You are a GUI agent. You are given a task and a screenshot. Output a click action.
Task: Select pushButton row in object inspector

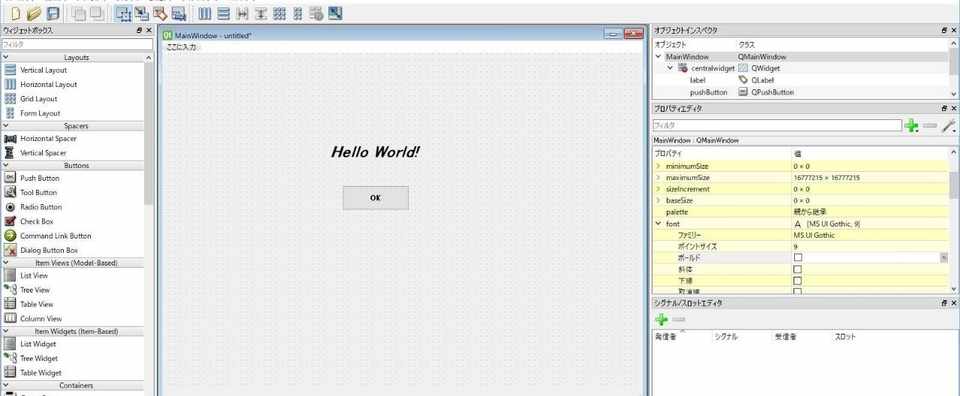[800, 92]
